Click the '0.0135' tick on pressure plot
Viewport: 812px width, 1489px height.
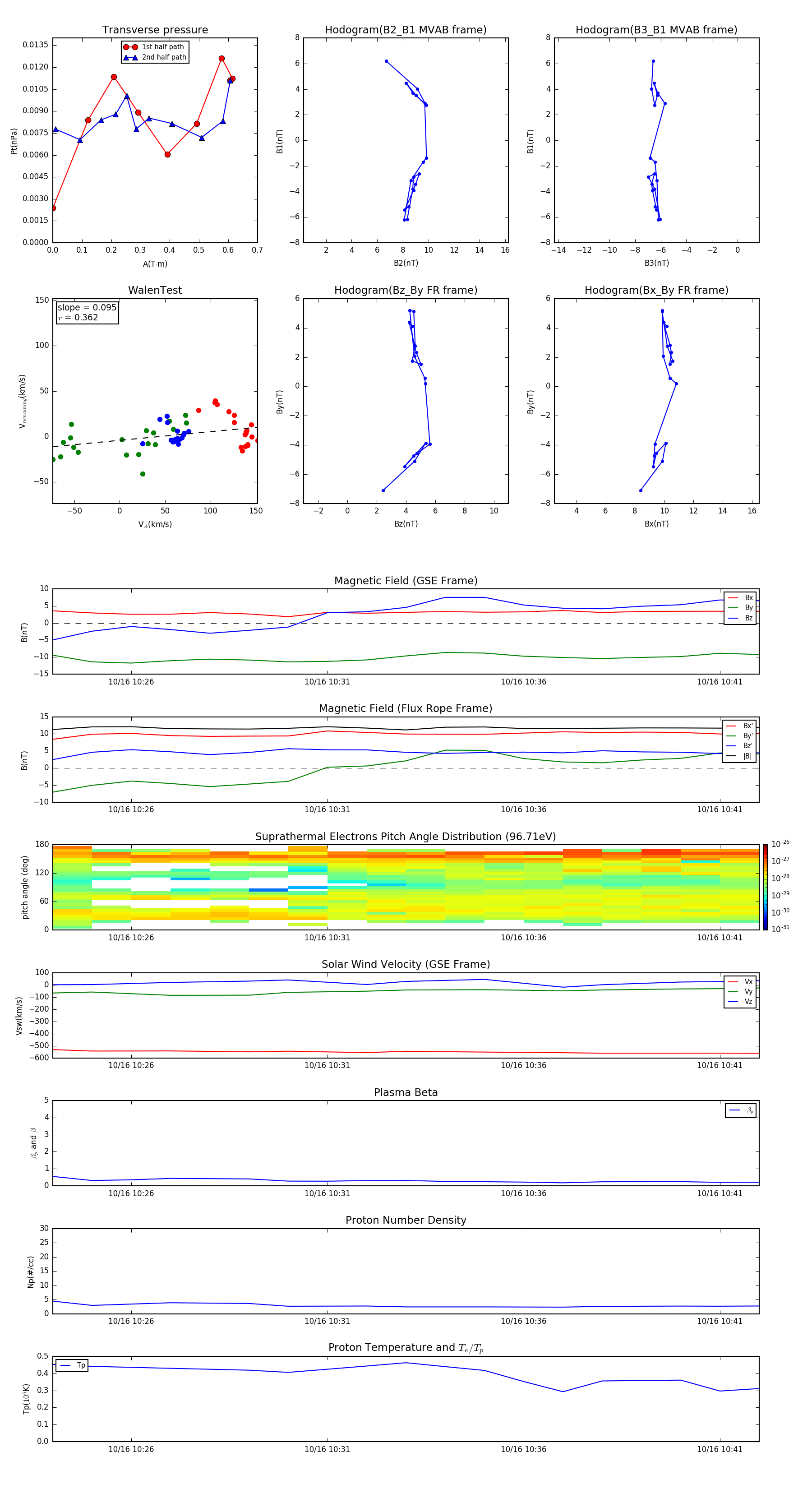click(35, 45)
